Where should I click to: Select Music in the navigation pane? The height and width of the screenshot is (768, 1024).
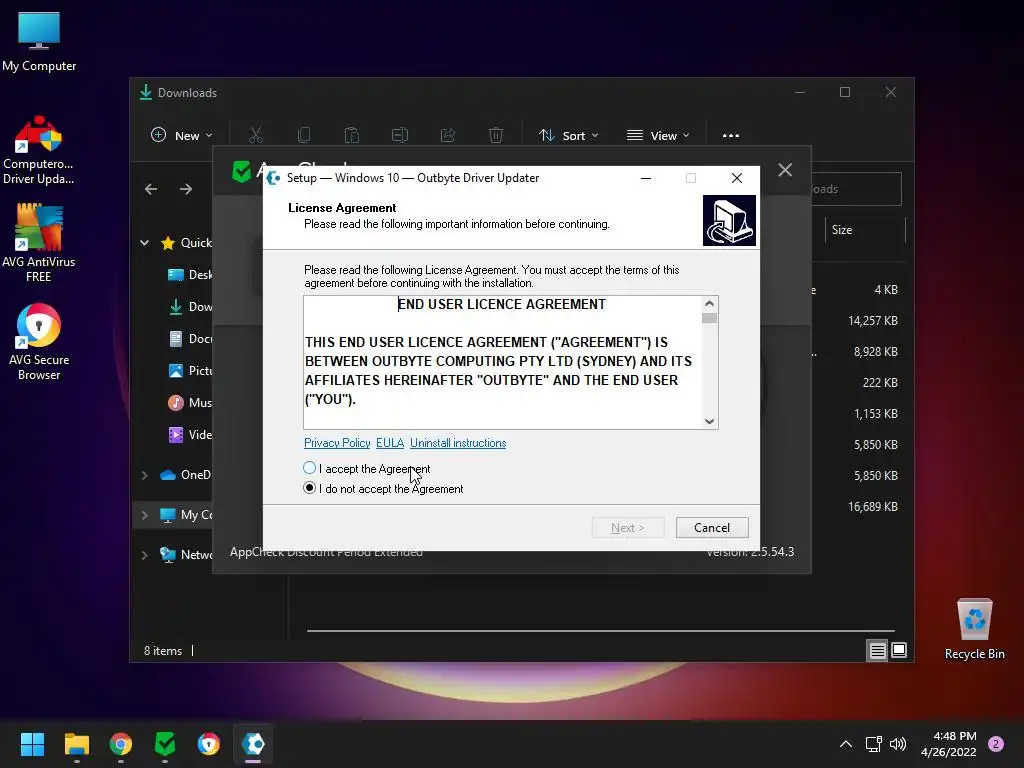(x=189, y=403)
